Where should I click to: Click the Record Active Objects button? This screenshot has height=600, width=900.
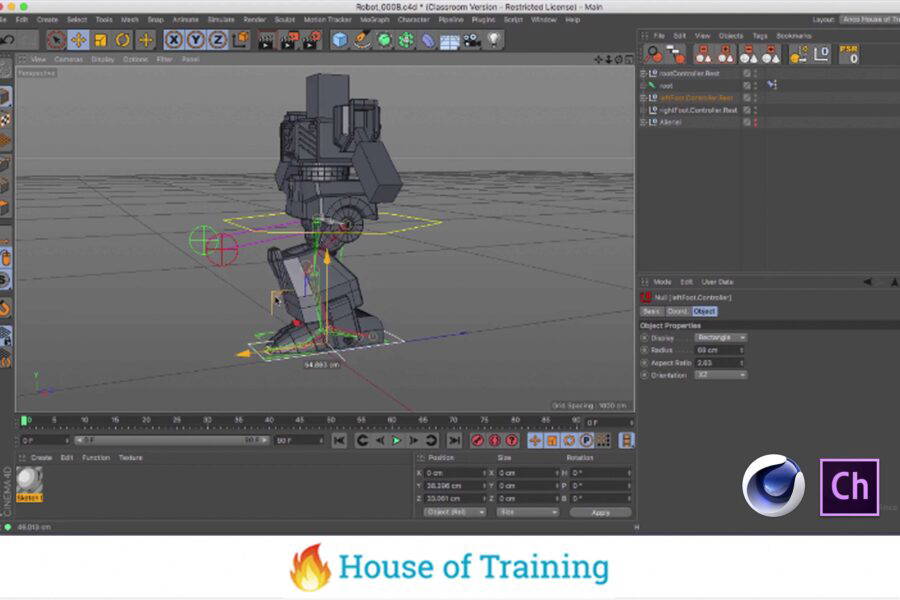[477, 440]
